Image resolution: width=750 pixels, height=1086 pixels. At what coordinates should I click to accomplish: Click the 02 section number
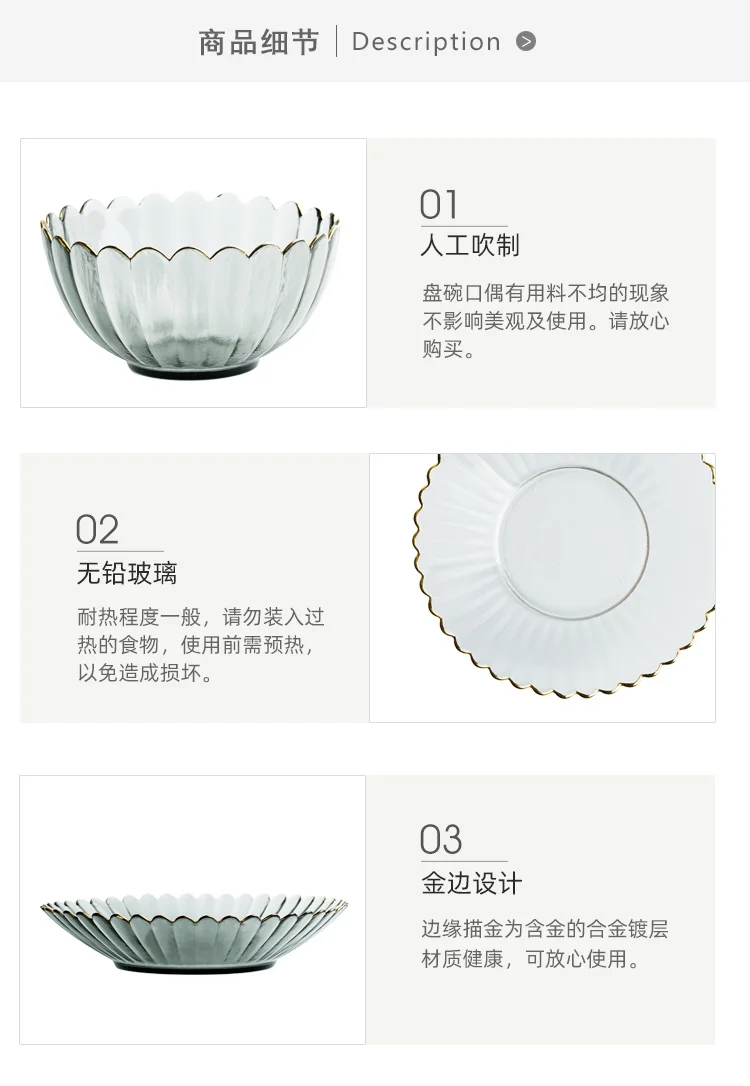point(97,531)
